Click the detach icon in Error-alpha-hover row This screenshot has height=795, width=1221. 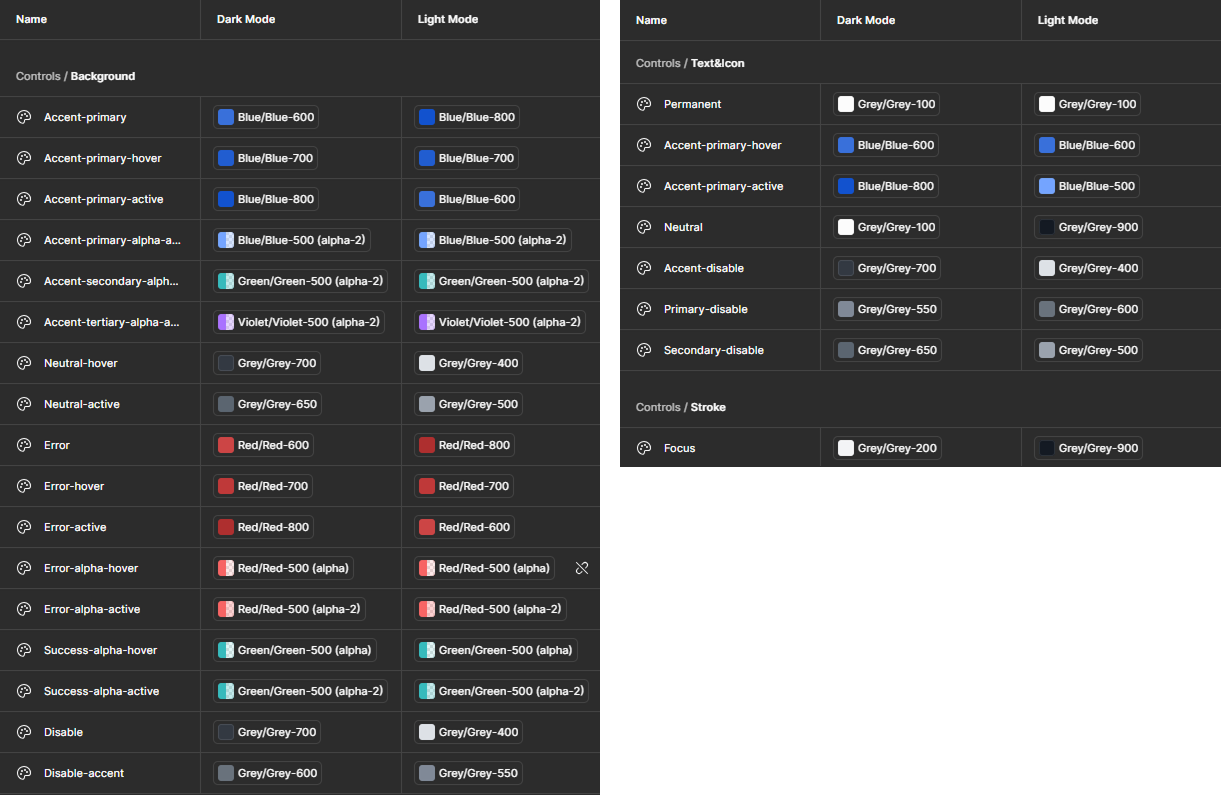coord(582,568)
